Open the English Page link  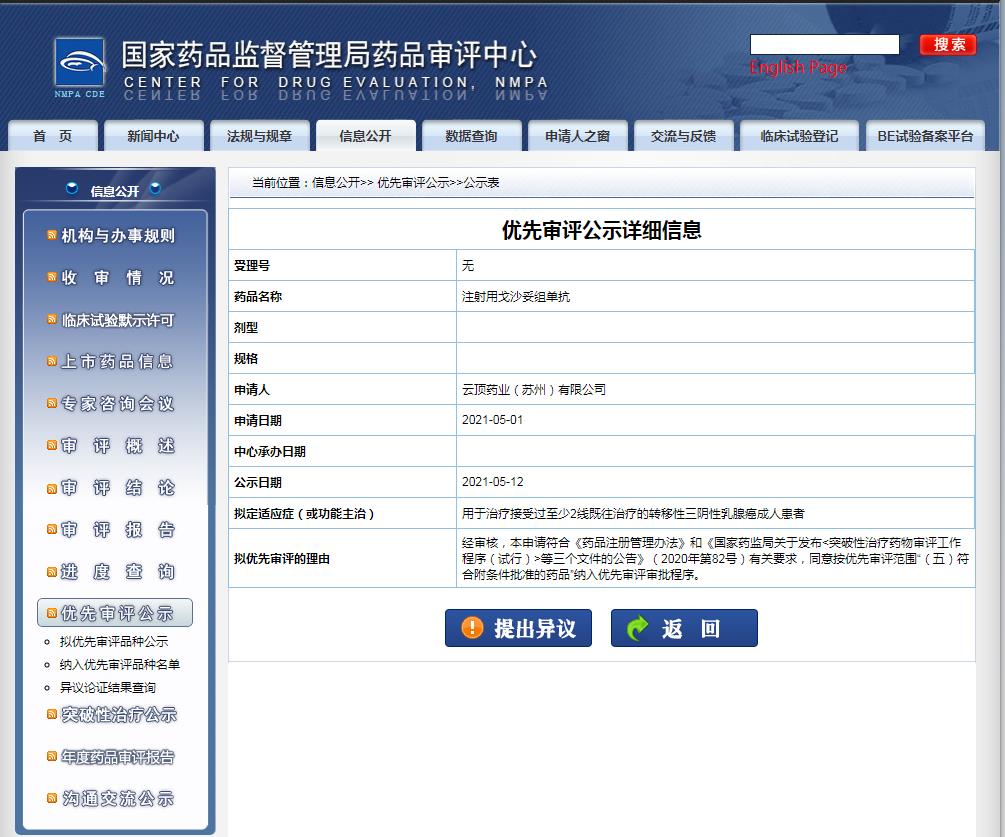(x=797, y=68)
